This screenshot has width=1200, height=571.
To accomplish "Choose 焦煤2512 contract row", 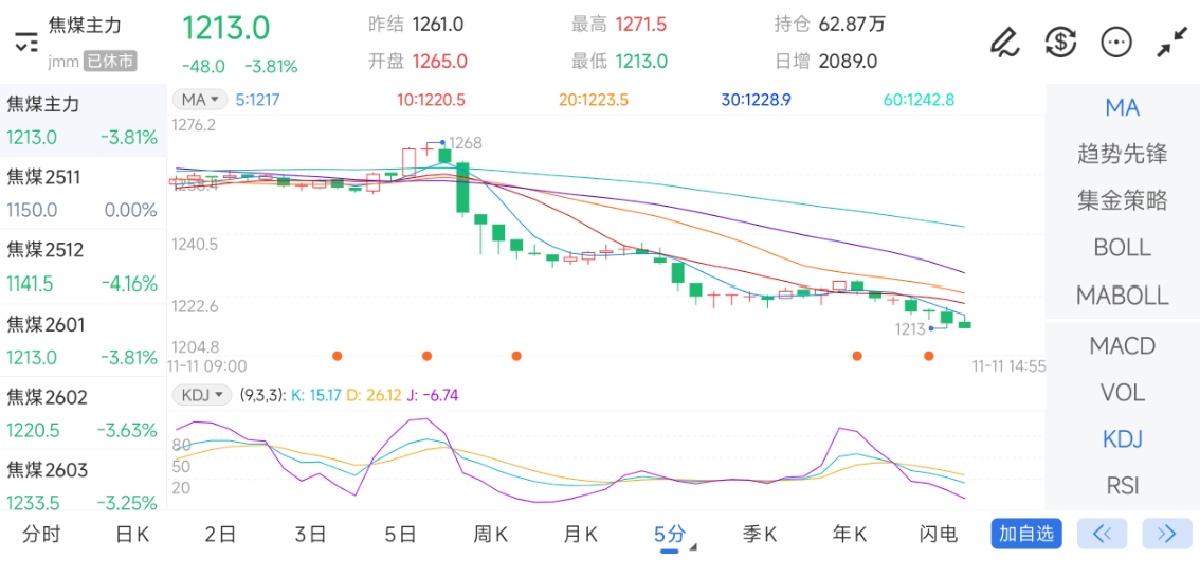I will tap(82, 266).
